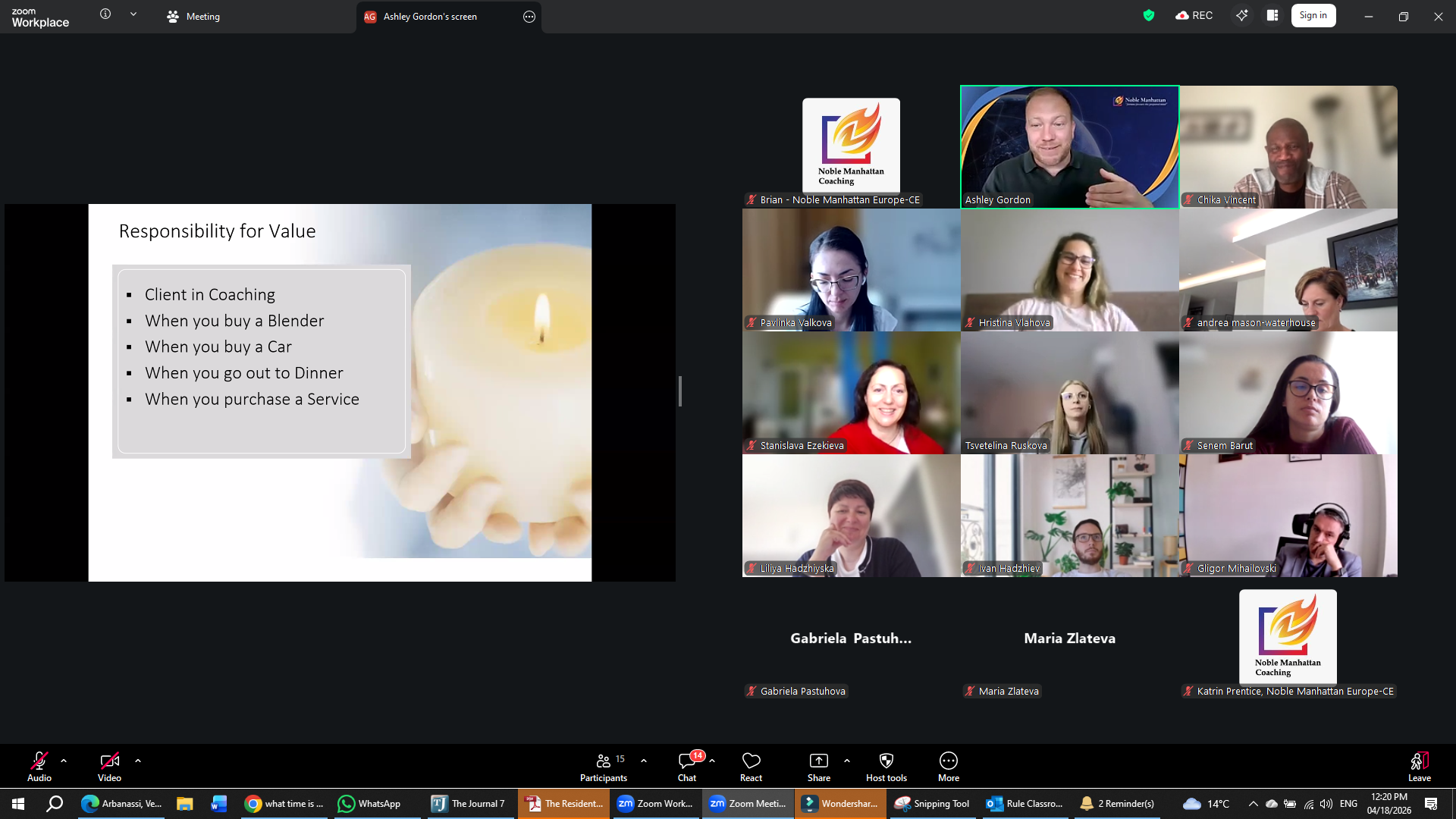This screenshot has height=819, width=1456.
Task: Open the Participants panel
Action: pos(604,765)
